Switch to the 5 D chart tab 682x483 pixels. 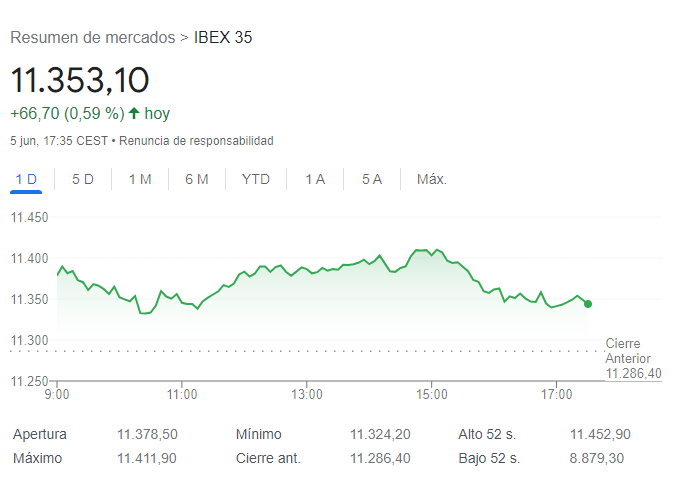click(x=83, y=179)
